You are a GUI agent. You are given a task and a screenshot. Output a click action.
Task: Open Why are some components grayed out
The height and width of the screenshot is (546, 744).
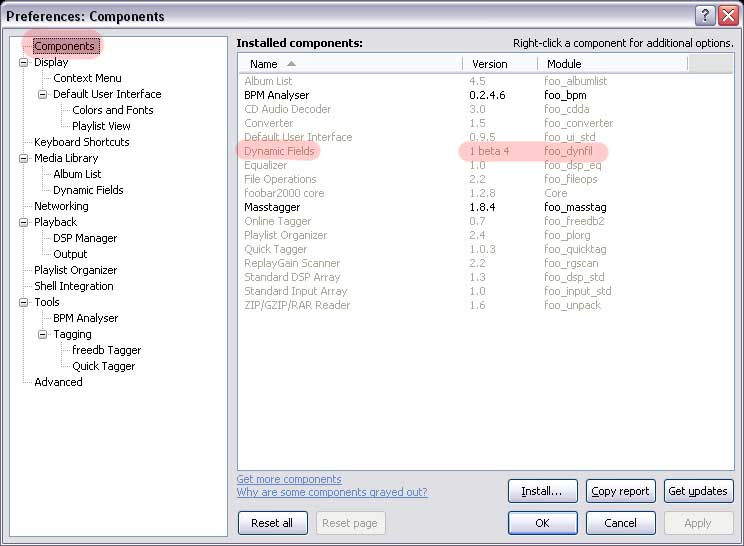coord(332,492)
